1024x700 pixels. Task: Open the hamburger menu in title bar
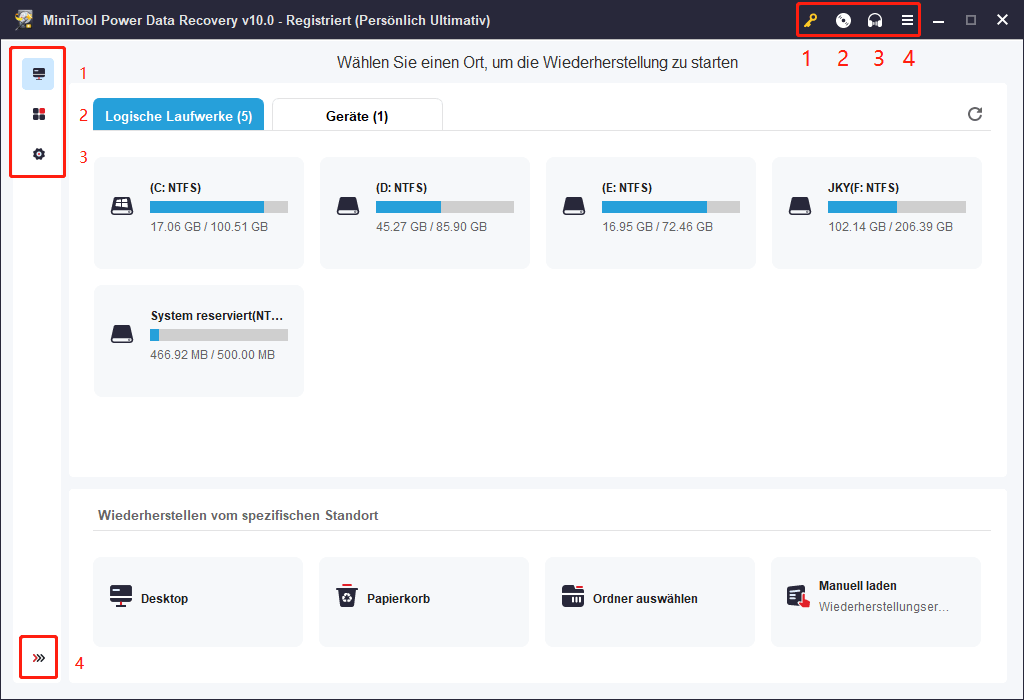pos(907,20)
